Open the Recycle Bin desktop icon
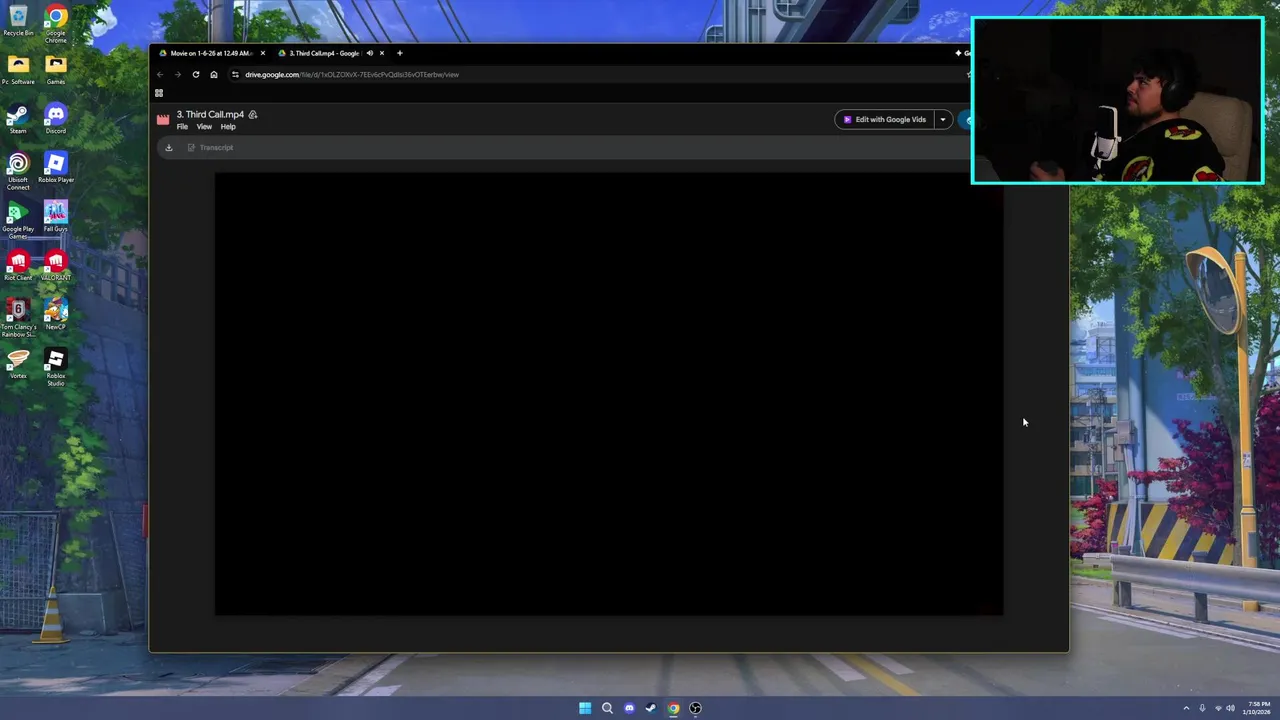 point(18,21)
